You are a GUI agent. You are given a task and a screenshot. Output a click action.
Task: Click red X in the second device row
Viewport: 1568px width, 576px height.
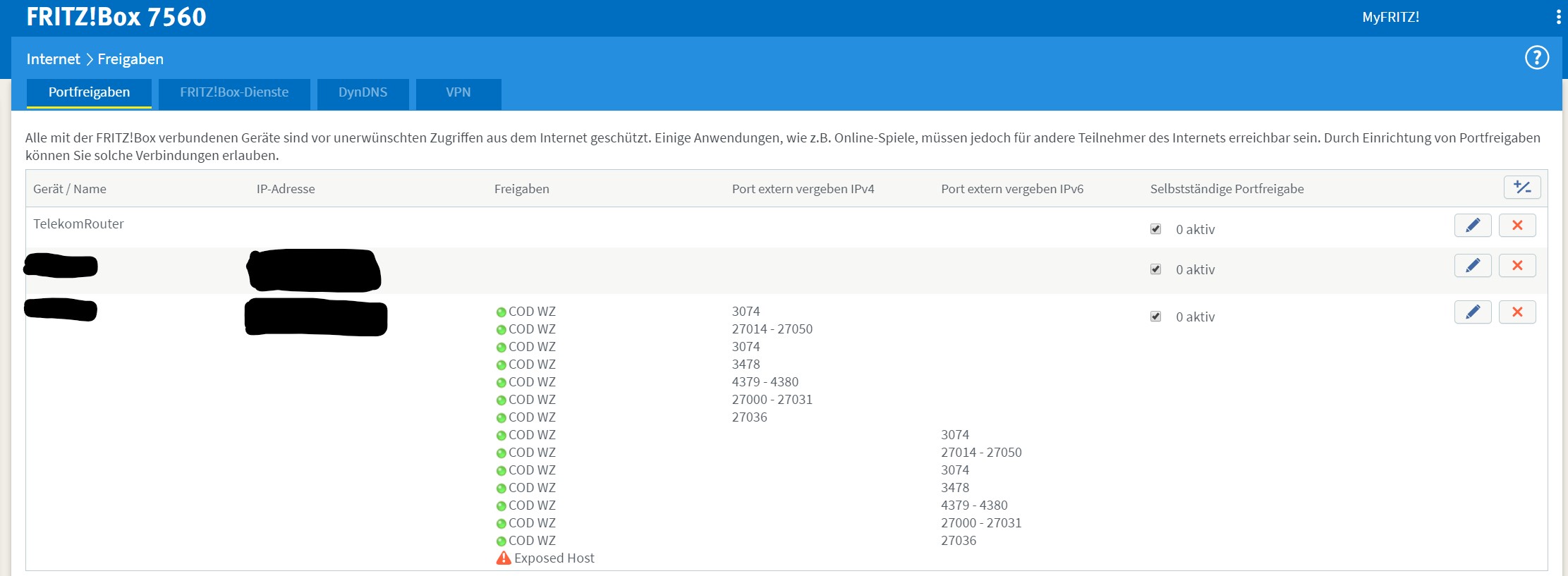pos(1517,266)
